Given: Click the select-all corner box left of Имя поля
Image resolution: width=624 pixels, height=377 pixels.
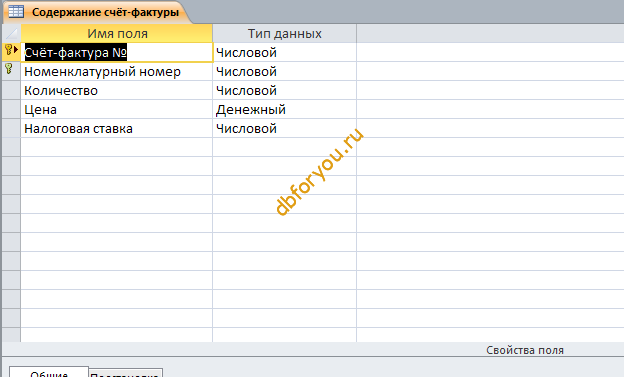Looking at the screenshot, I should pyautogui.click(x=12, y=33).
